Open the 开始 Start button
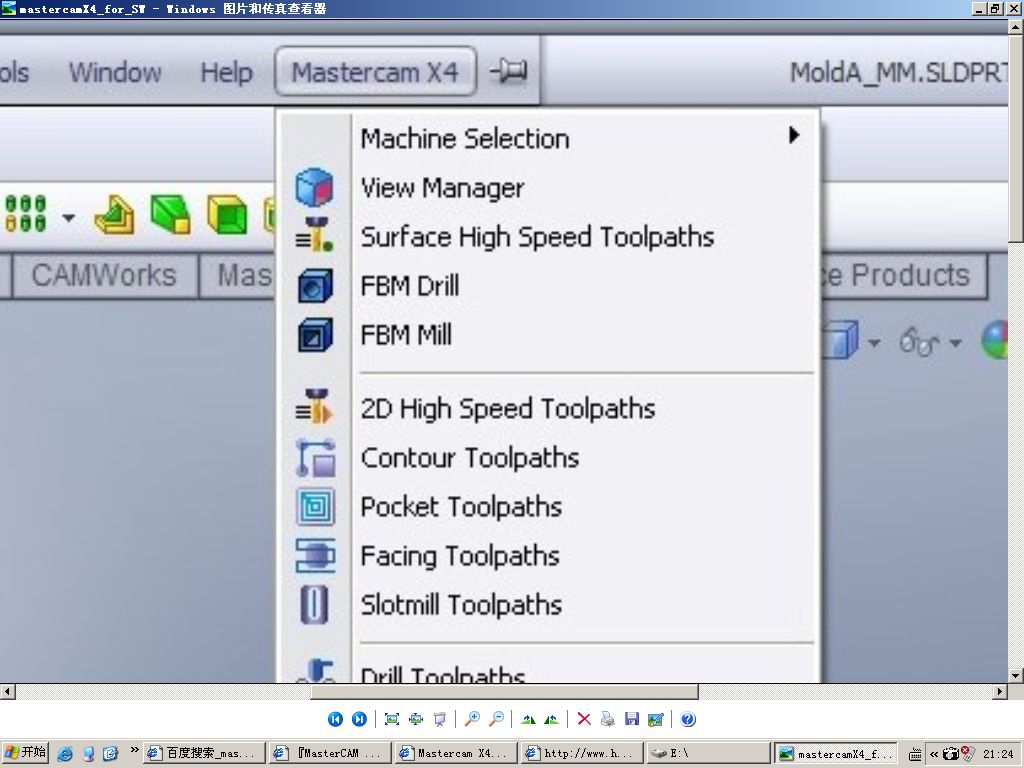Screen dimensions: 1024x768 [25, 752]
